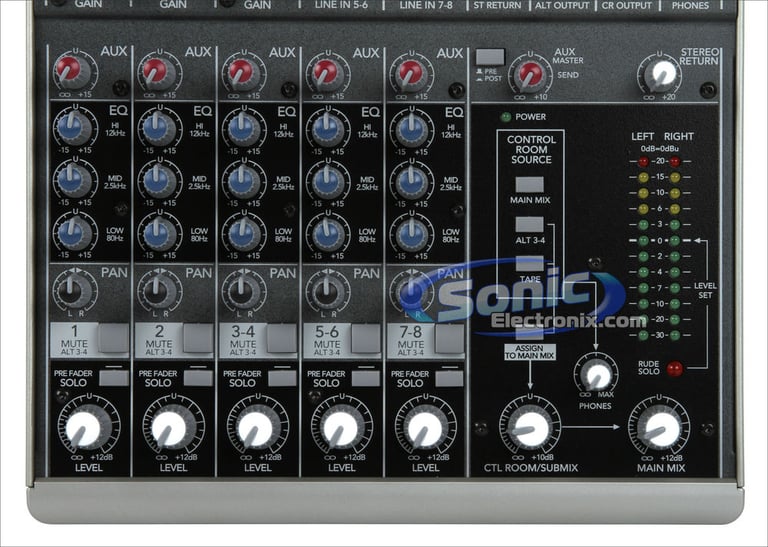Click the LEVEL SET label
Image resolution: width=768 pixels, height=547 pixels.
point(705,290)
